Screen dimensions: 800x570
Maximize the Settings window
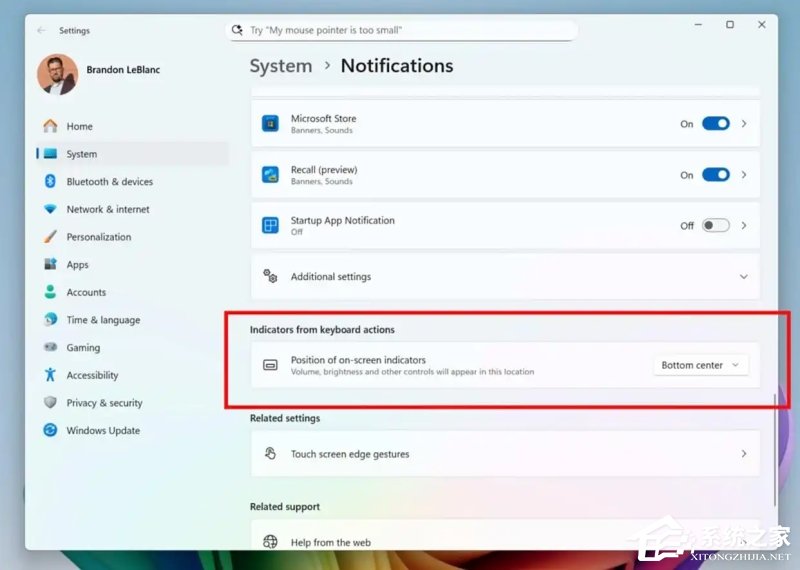tap(730, 24)
